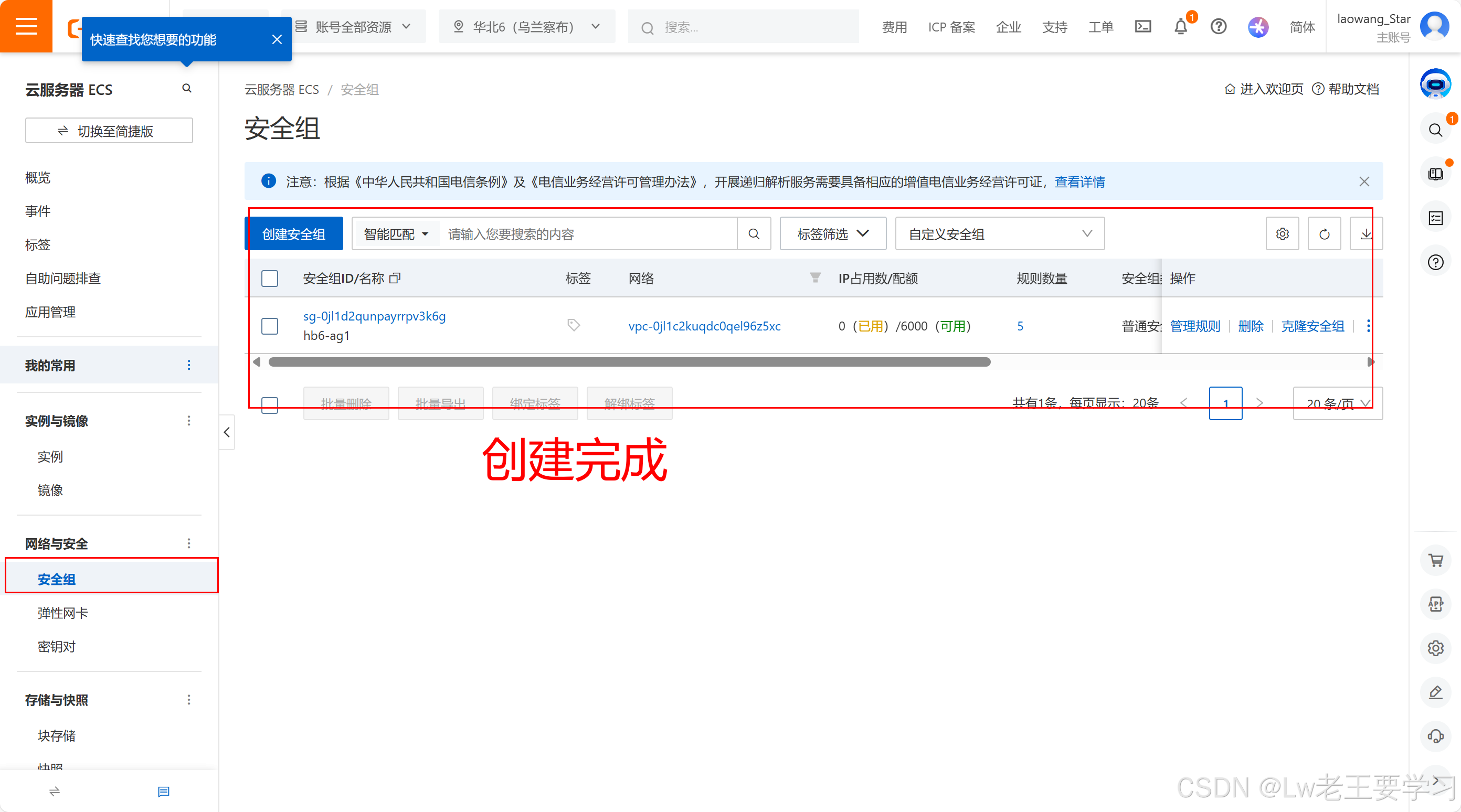Open the hamburger main menu

click(x=26, y=26)
